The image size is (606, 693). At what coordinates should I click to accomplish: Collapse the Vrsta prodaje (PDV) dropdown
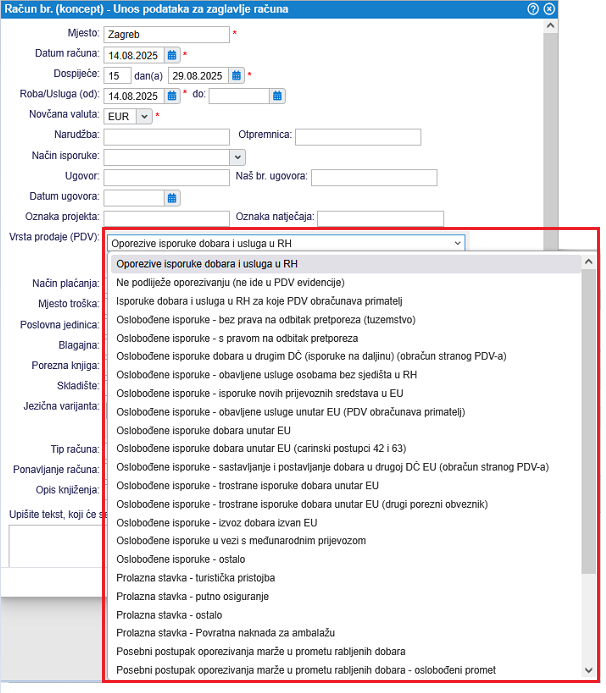click(x=457, y=242)
